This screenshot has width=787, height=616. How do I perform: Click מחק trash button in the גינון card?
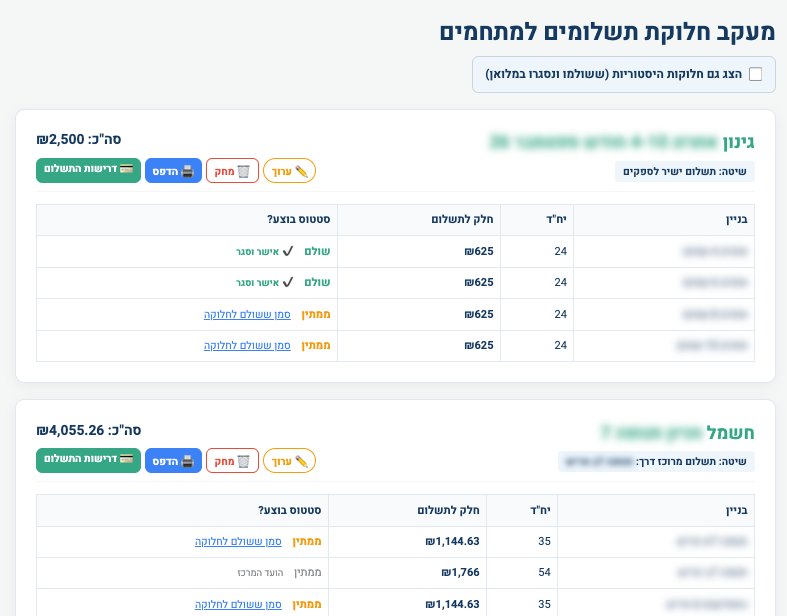[232, 171]
